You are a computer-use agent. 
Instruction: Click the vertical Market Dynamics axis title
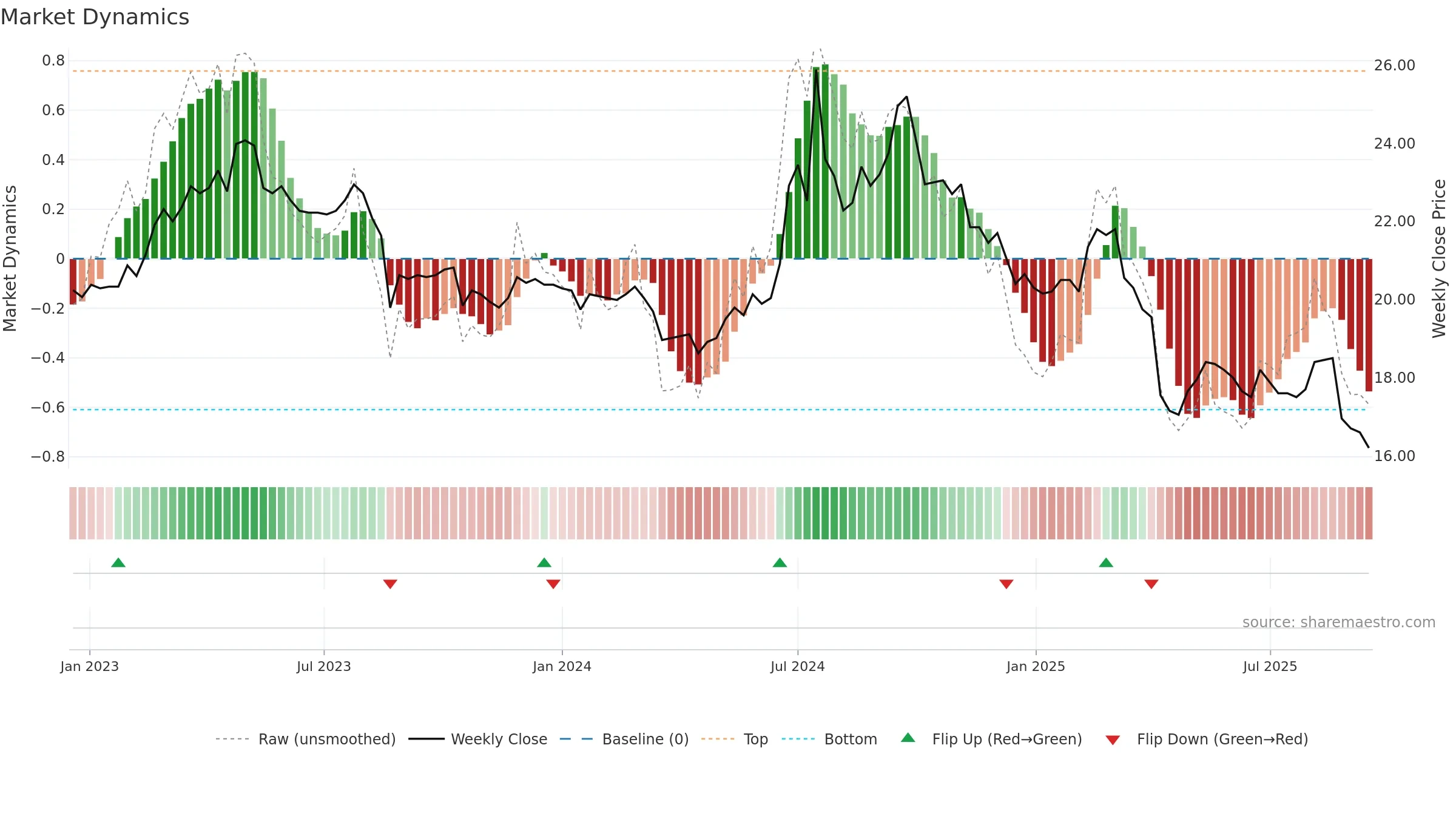(x=10, y=258)
